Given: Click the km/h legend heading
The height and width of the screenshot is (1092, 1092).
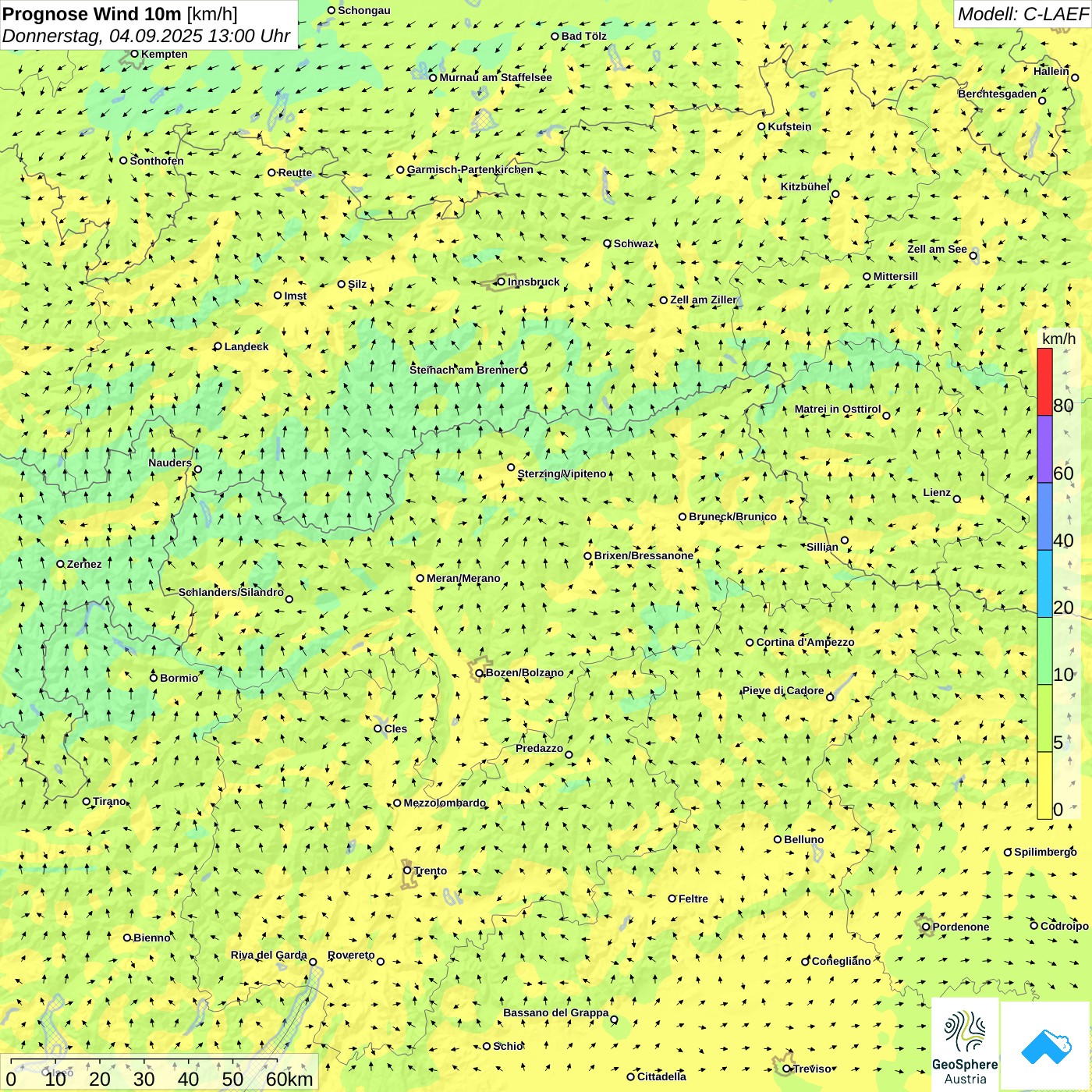Looking at the screenshot, I should click(x=1058, y=339).
